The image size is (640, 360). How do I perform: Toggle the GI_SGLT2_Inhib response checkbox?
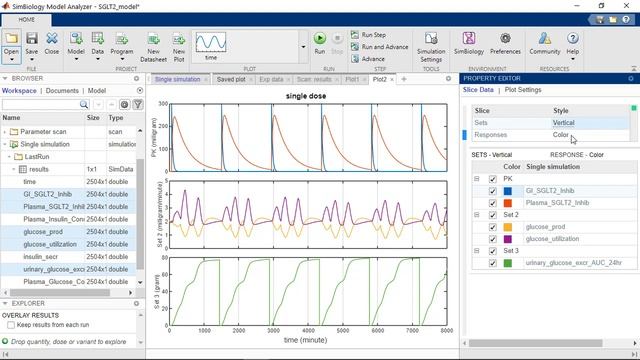click(x=493, y=191)
